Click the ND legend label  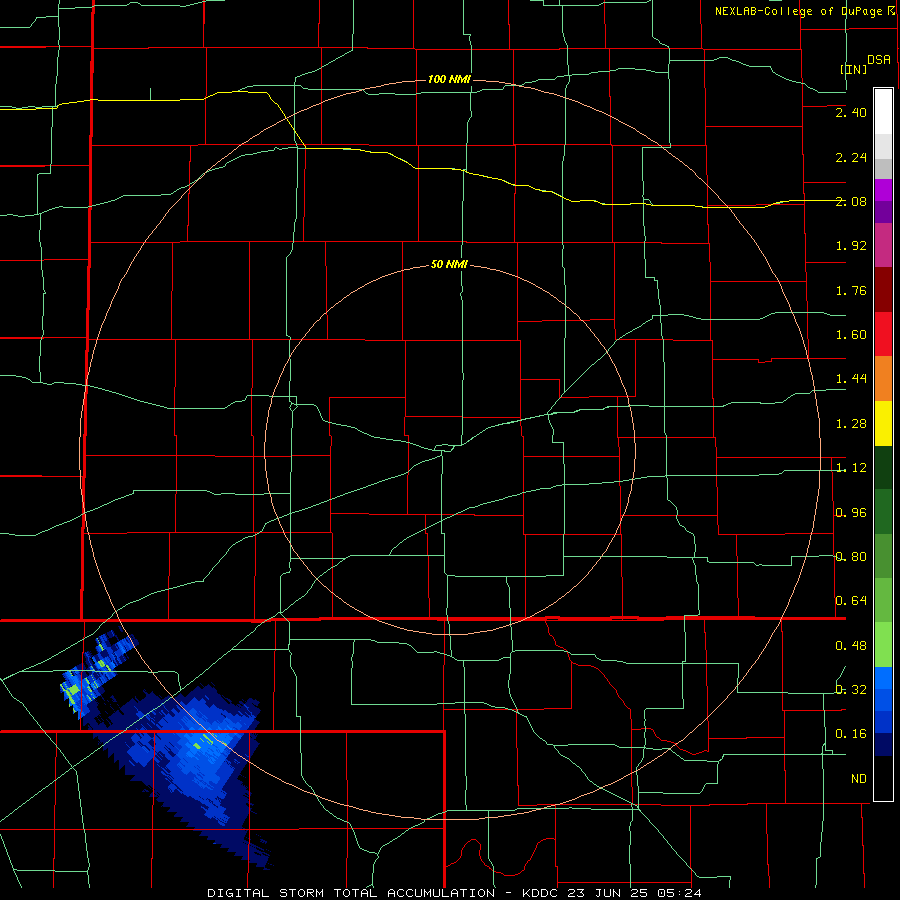click(859, 779)
